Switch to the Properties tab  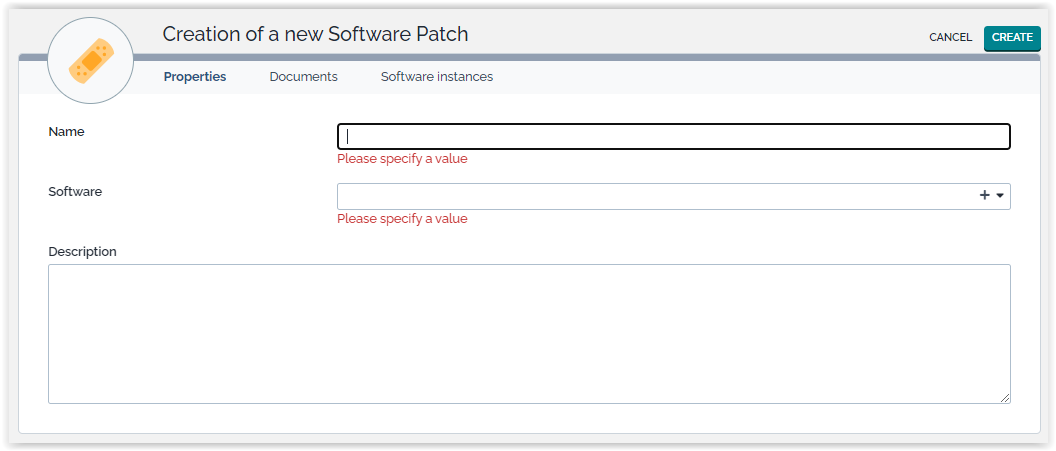(x=195, y=77)
